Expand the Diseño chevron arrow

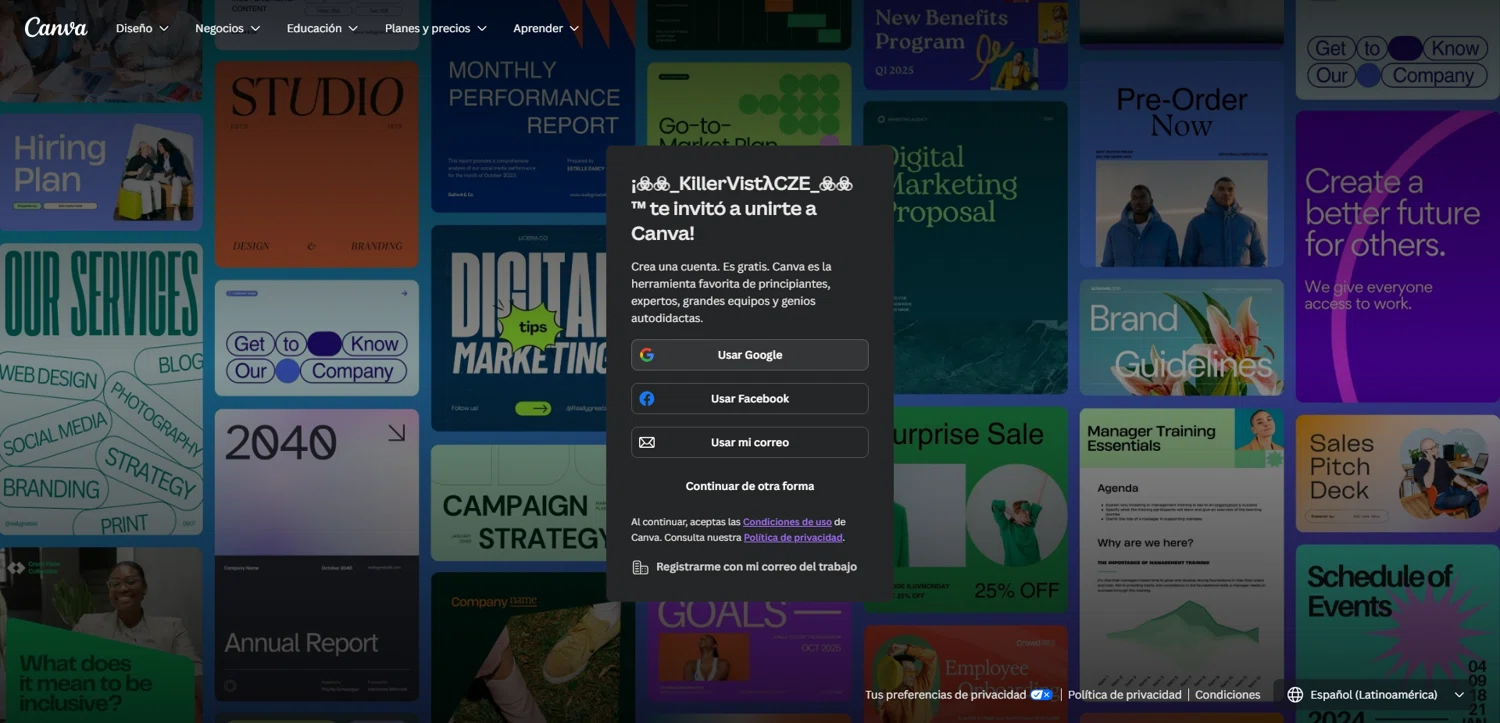[164, 29]
